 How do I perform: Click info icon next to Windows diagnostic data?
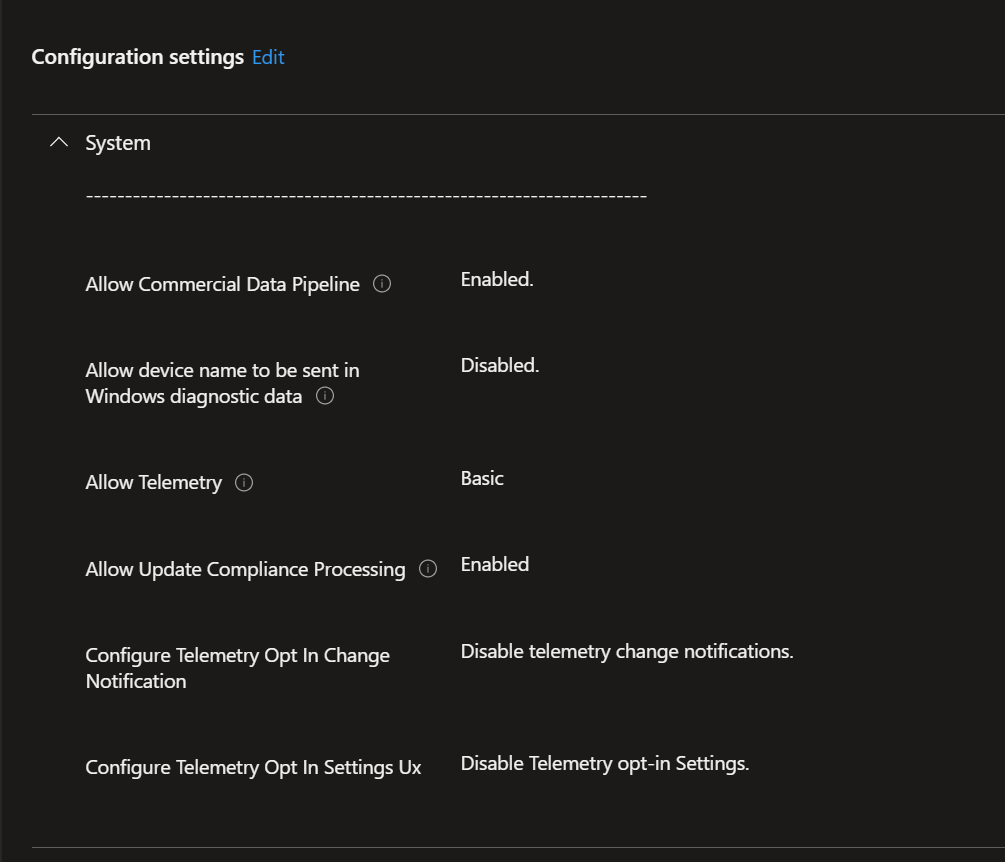click(325, 396)
